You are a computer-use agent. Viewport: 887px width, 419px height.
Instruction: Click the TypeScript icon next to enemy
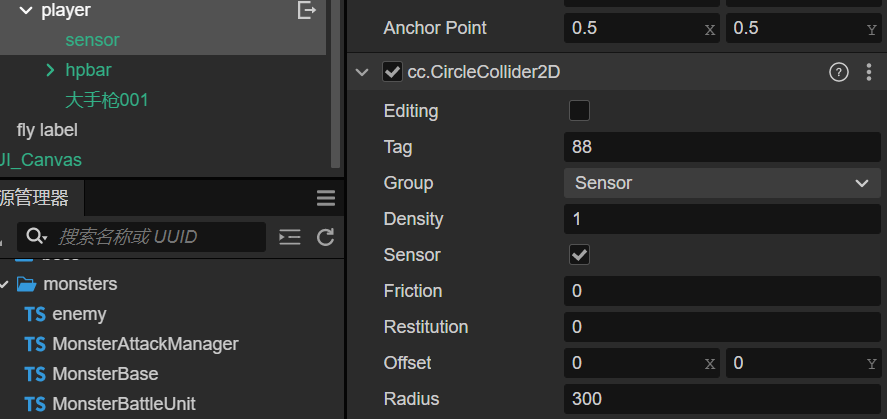tap(35, 314)
